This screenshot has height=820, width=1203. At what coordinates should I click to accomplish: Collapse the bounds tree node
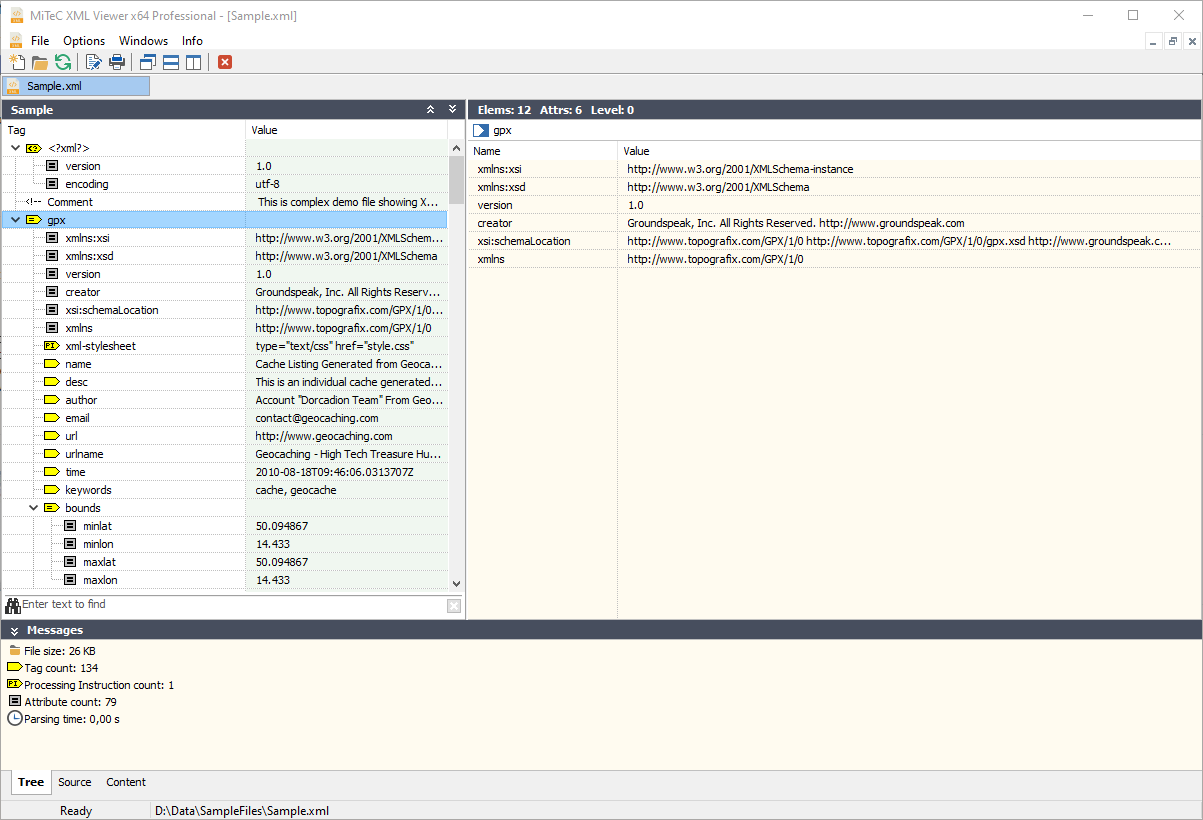(x=33, y=508)
